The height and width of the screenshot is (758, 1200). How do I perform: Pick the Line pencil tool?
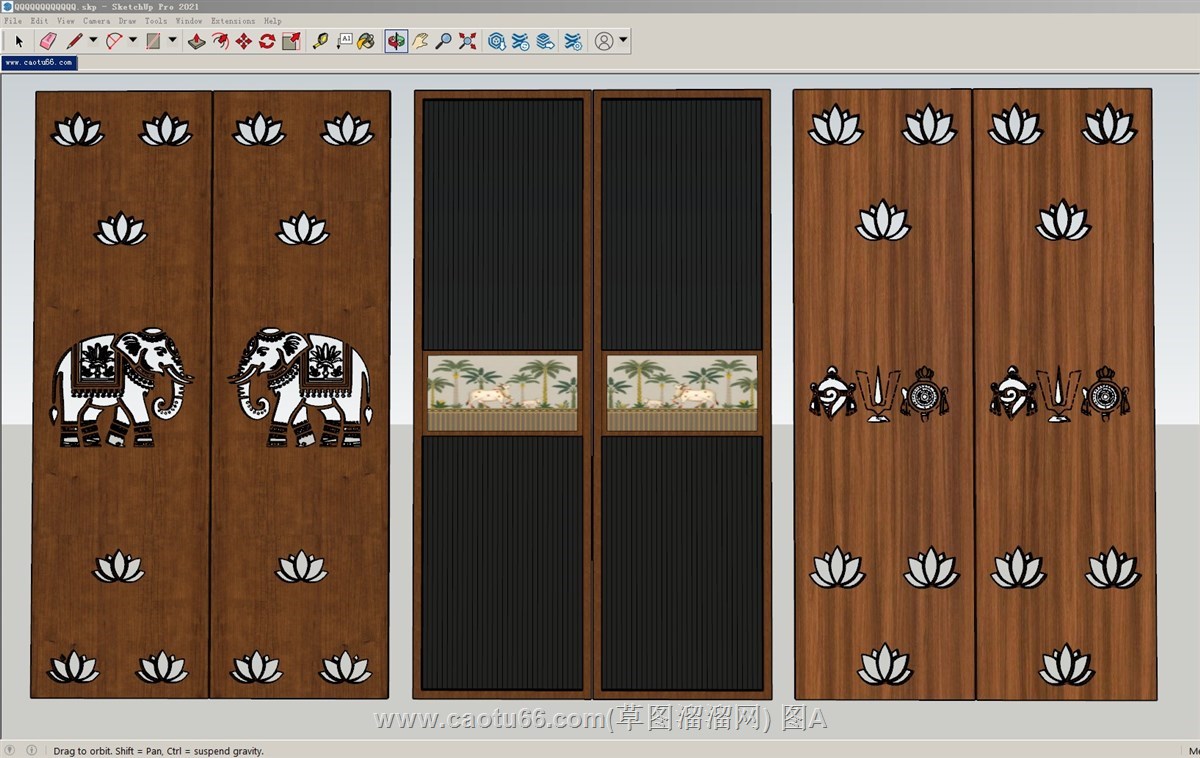tap(75, 41)
